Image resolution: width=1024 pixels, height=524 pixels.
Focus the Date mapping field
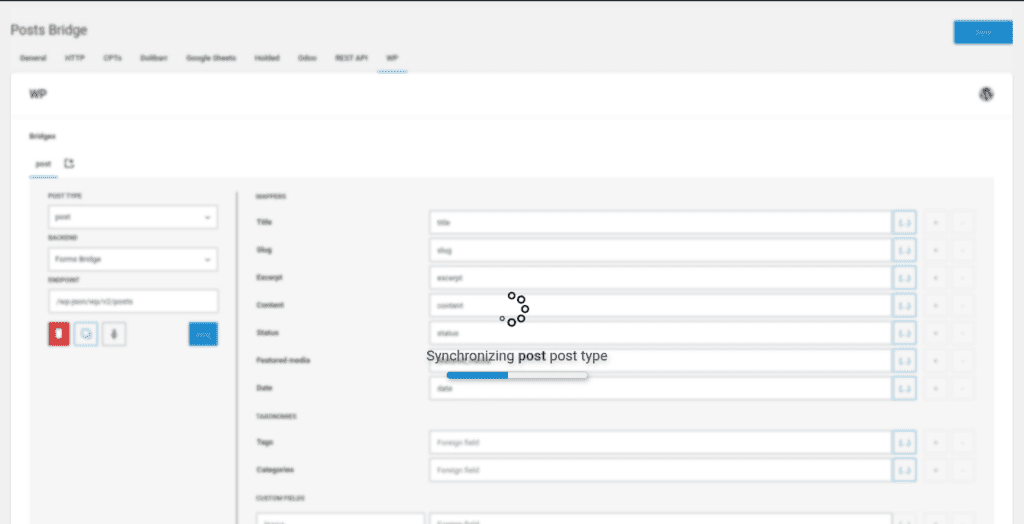(x=660, y=389)
